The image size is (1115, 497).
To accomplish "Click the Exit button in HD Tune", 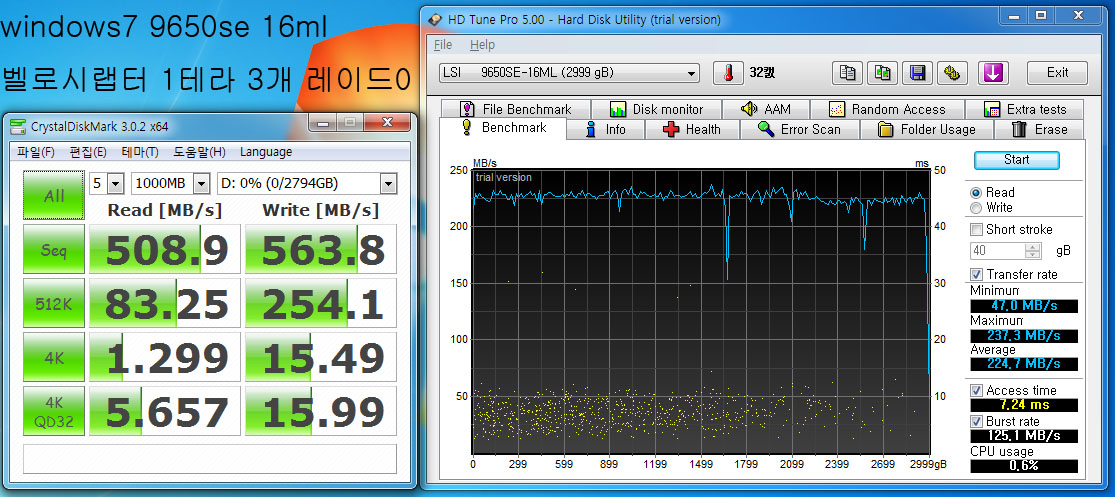I will click(x=1057, y=73).
